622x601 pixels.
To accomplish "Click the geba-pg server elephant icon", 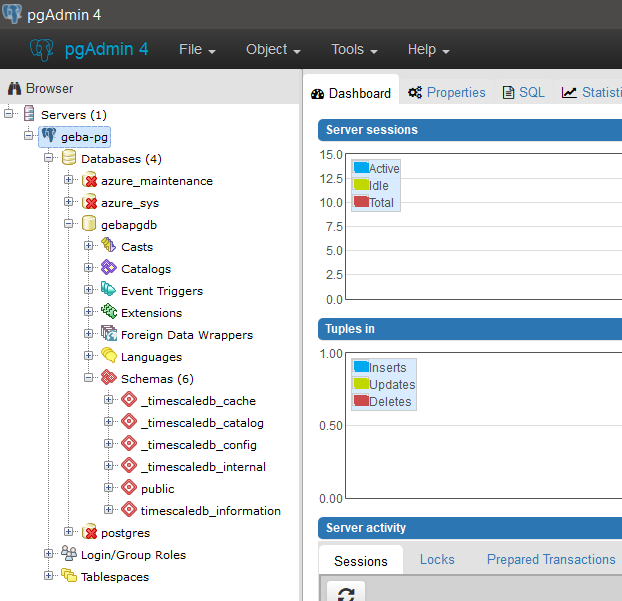I will click(49, 136).
